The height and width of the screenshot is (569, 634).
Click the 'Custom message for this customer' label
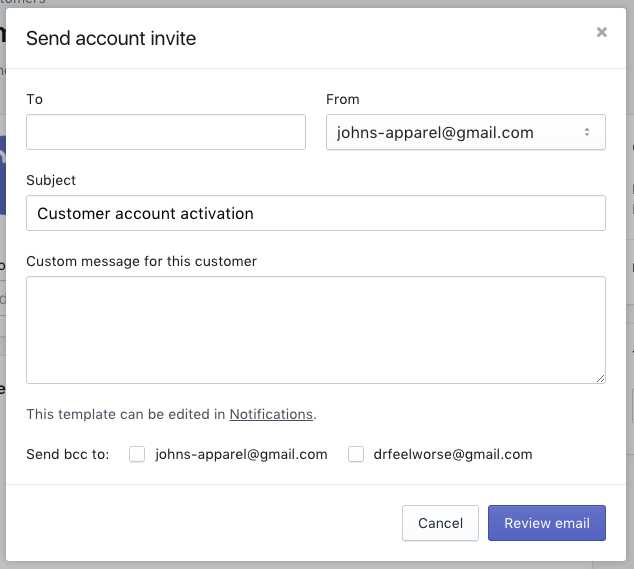[x=142, y=261]
